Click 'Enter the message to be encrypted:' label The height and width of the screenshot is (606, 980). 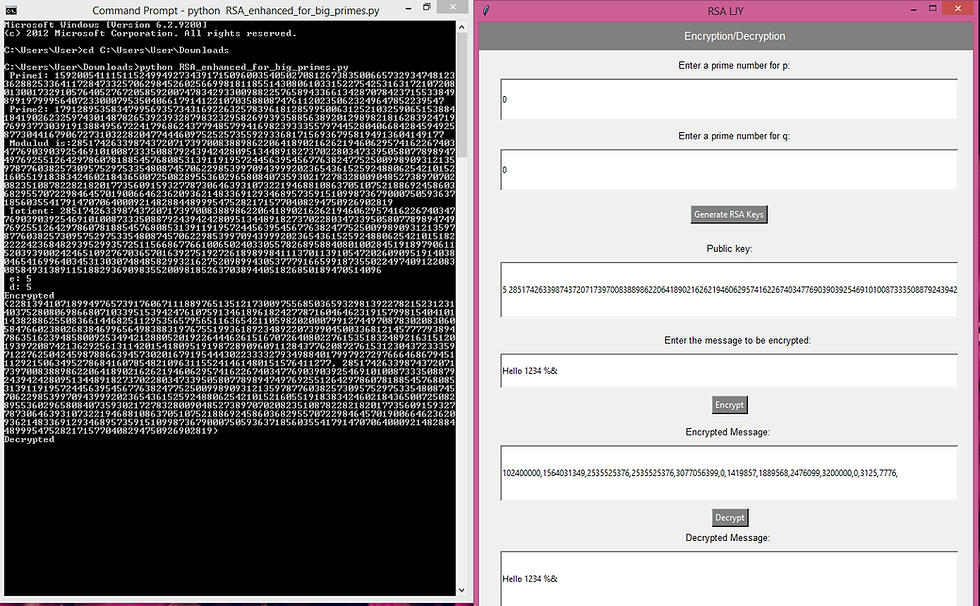pyautogui.click(x=738, y=340)
